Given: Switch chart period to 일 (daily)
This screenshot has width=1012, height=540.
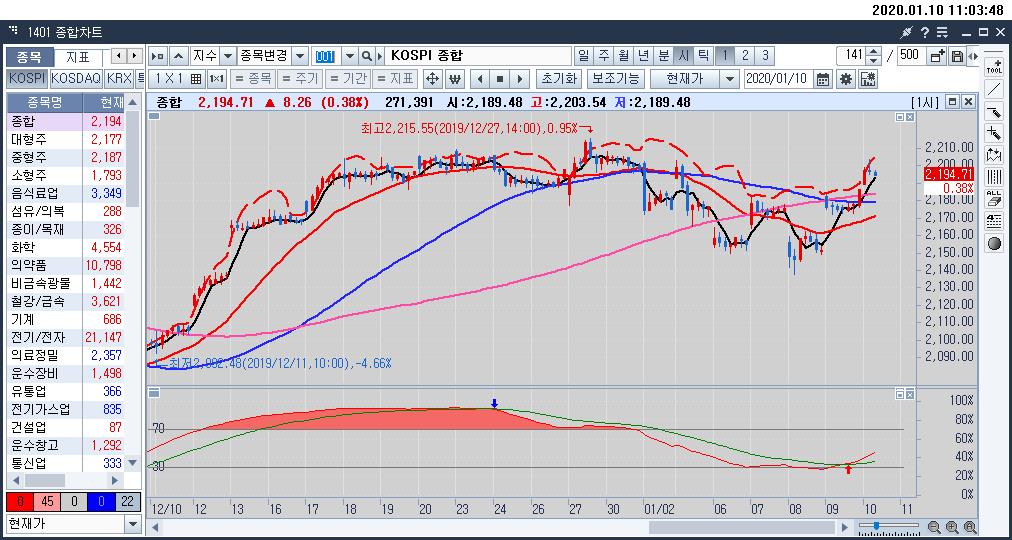Looking at the screenshot, I should (x=583, y=55).
